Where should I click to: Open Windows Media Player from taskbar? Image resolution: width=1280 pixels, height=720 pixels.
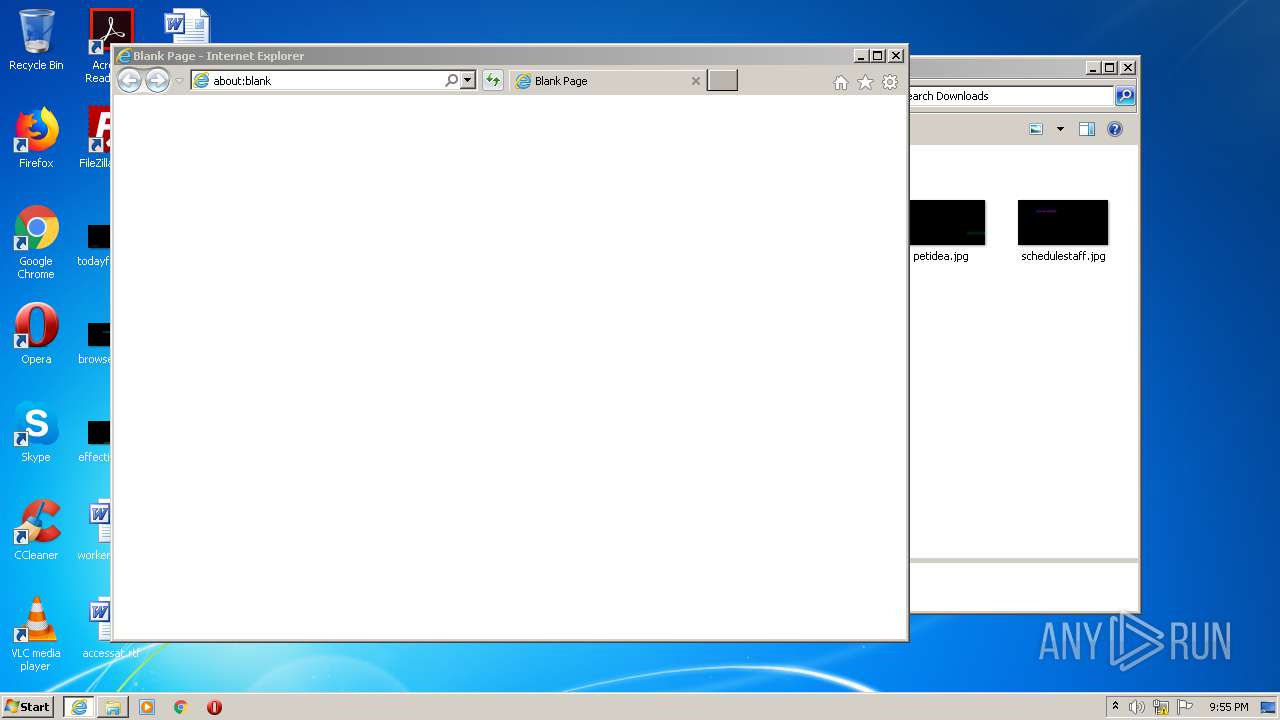[x=147, y=707]
